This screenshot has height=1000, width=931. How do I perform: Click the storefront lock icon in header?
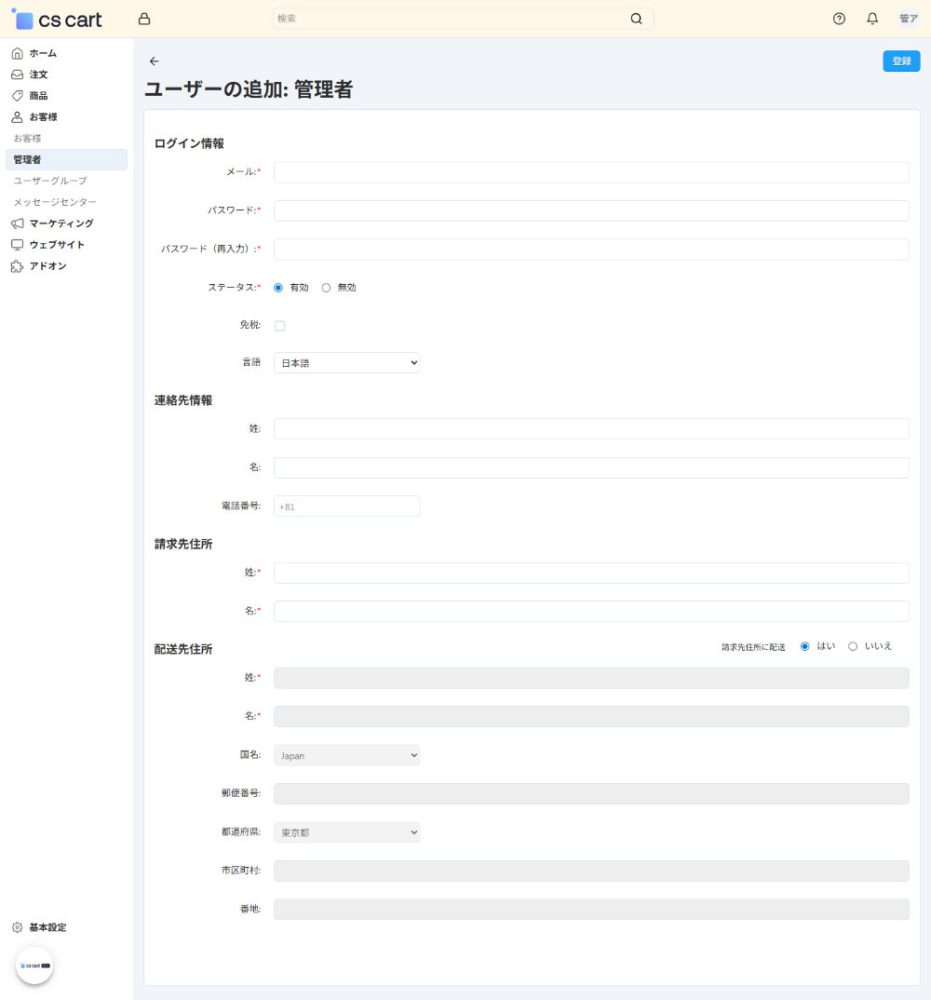pyautogui.click(x=143, y=18)
